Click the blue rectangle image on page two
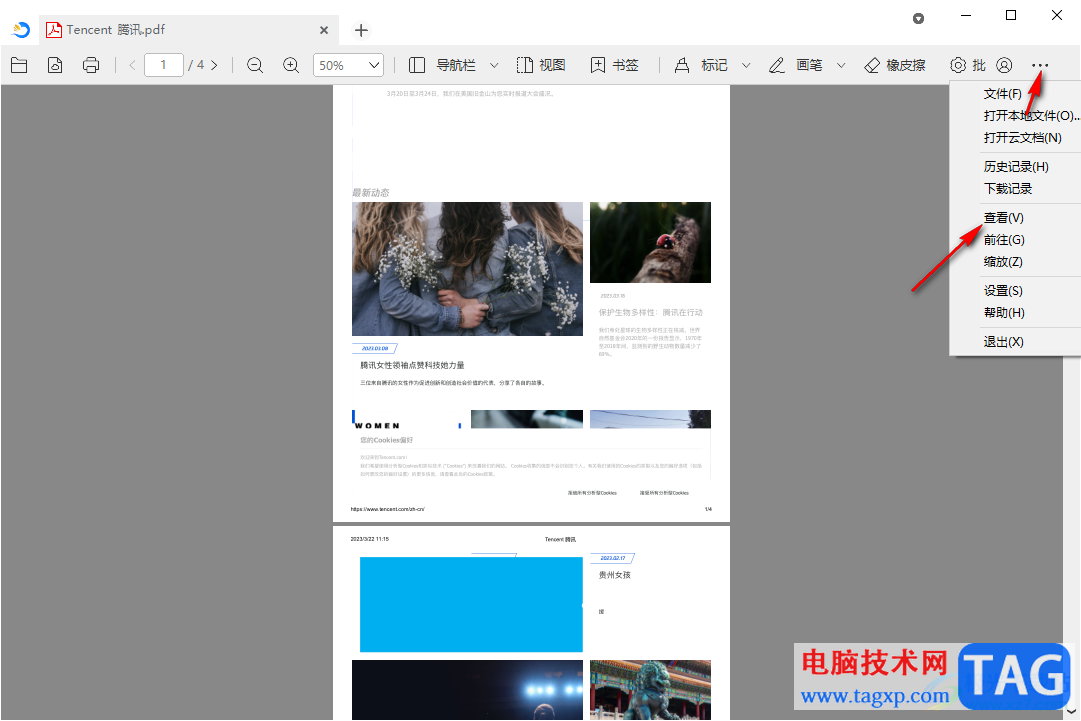This screenshot has height=721, width=1081. [x=471, y=605]
